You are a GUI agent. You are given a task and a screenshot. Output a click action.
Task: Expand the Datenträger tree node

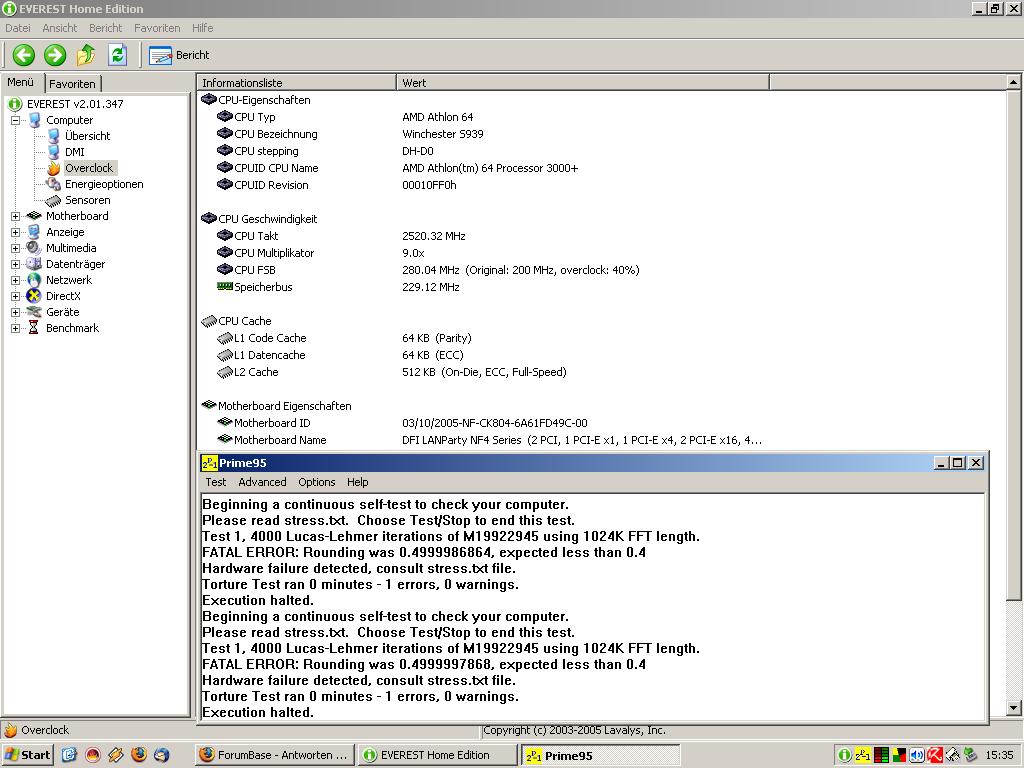point(15,264)
